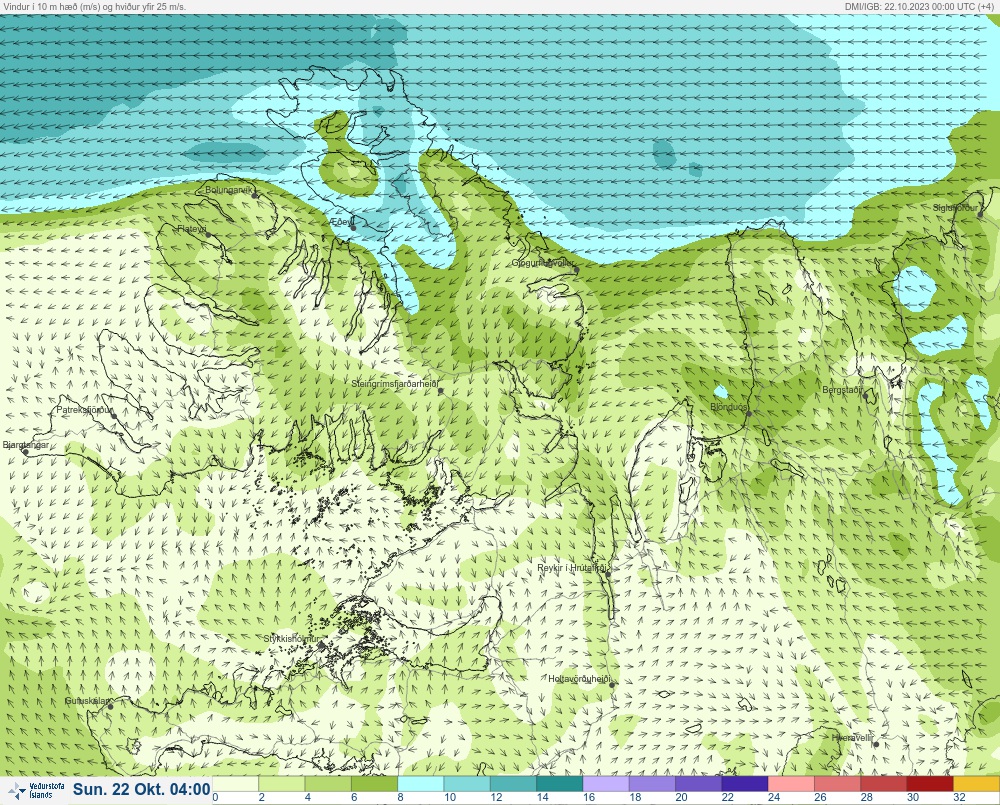Click the teal 12–14 m/s legend swatch
Viewport: 1000px width, 805px height.
513,784
